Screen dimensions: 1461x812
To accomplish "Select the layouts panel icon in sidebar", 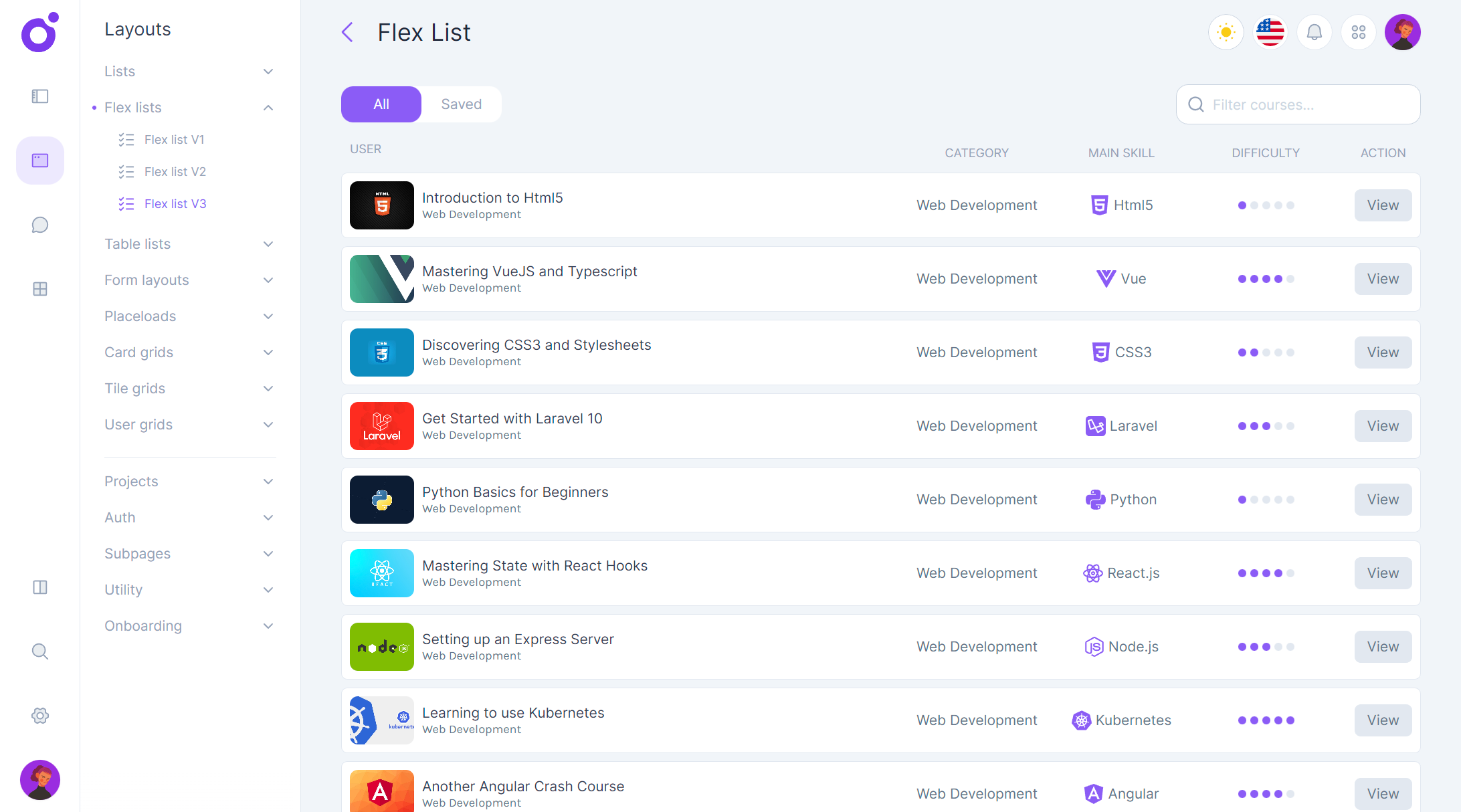I will [x=39, y=160].
